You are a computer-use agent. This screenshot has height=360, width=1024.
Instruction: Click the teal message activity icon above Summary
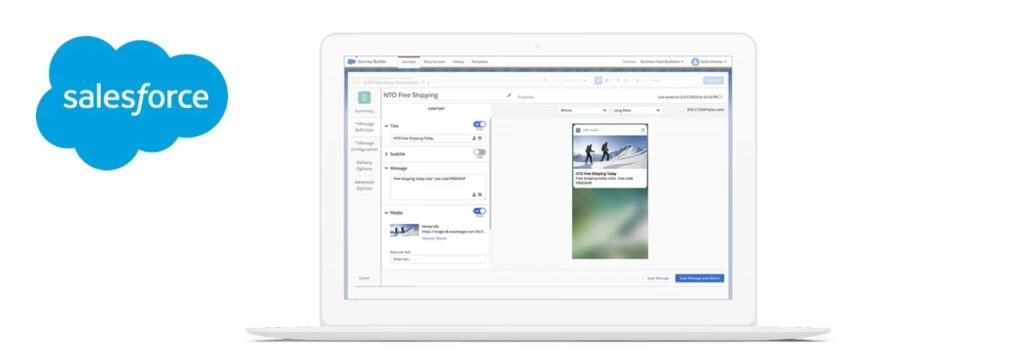click(364, 97)
